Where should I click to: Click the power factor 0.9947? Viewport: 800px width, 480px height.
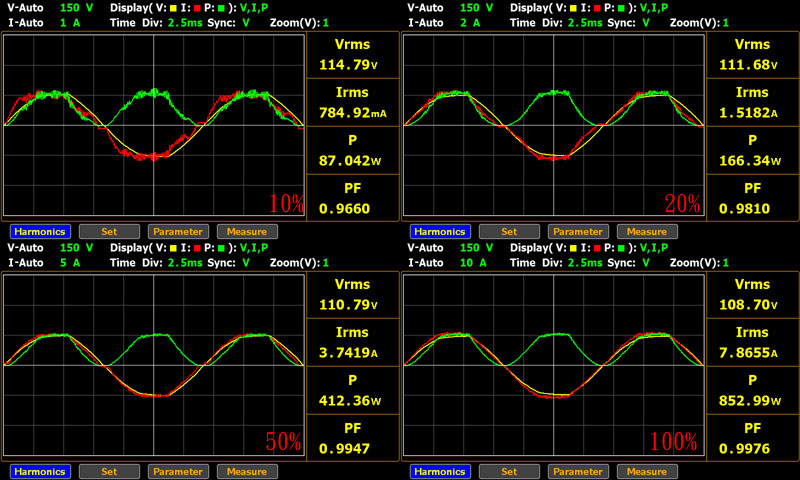[344, 448]
